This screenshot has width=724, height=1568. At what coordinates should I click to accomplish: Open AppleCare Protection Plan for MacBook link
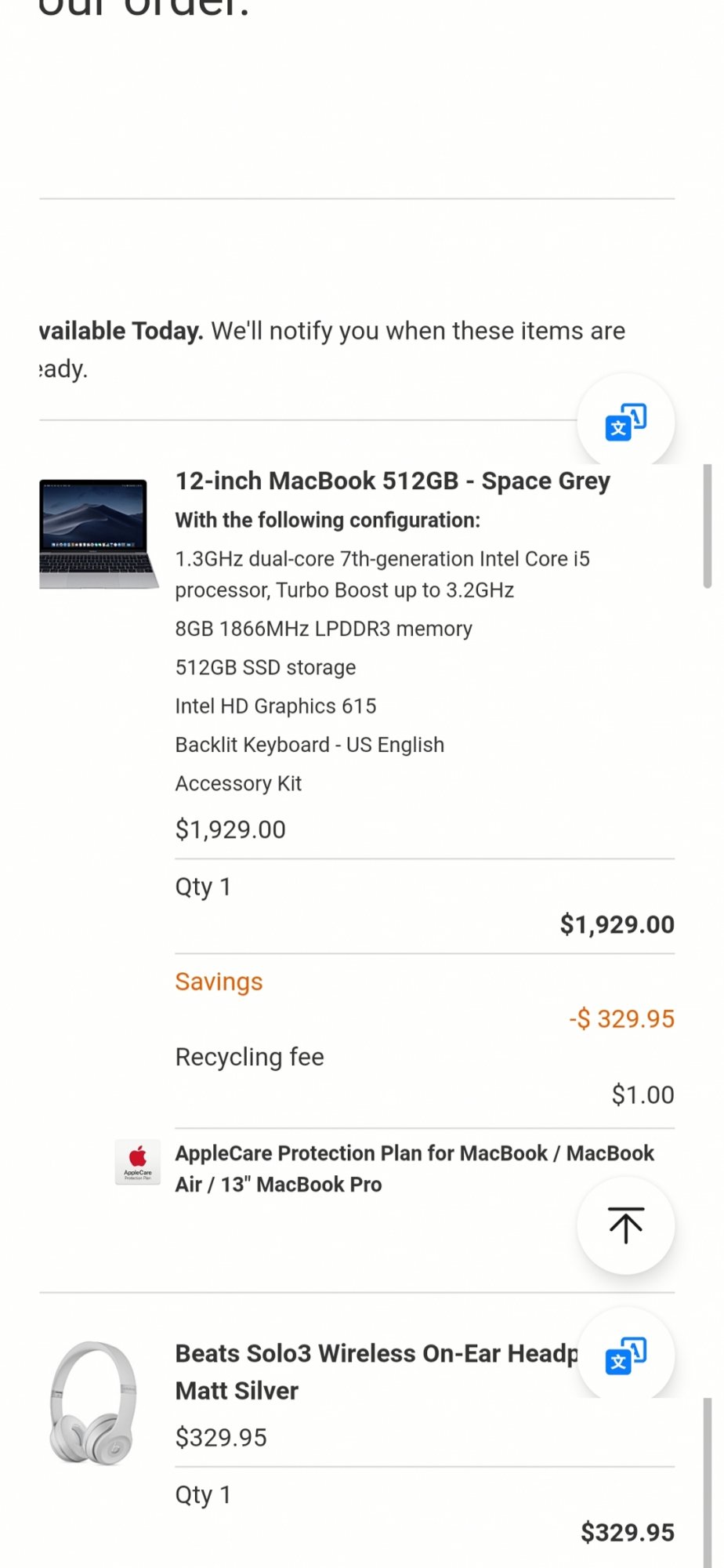click(x=414, y=1168)
